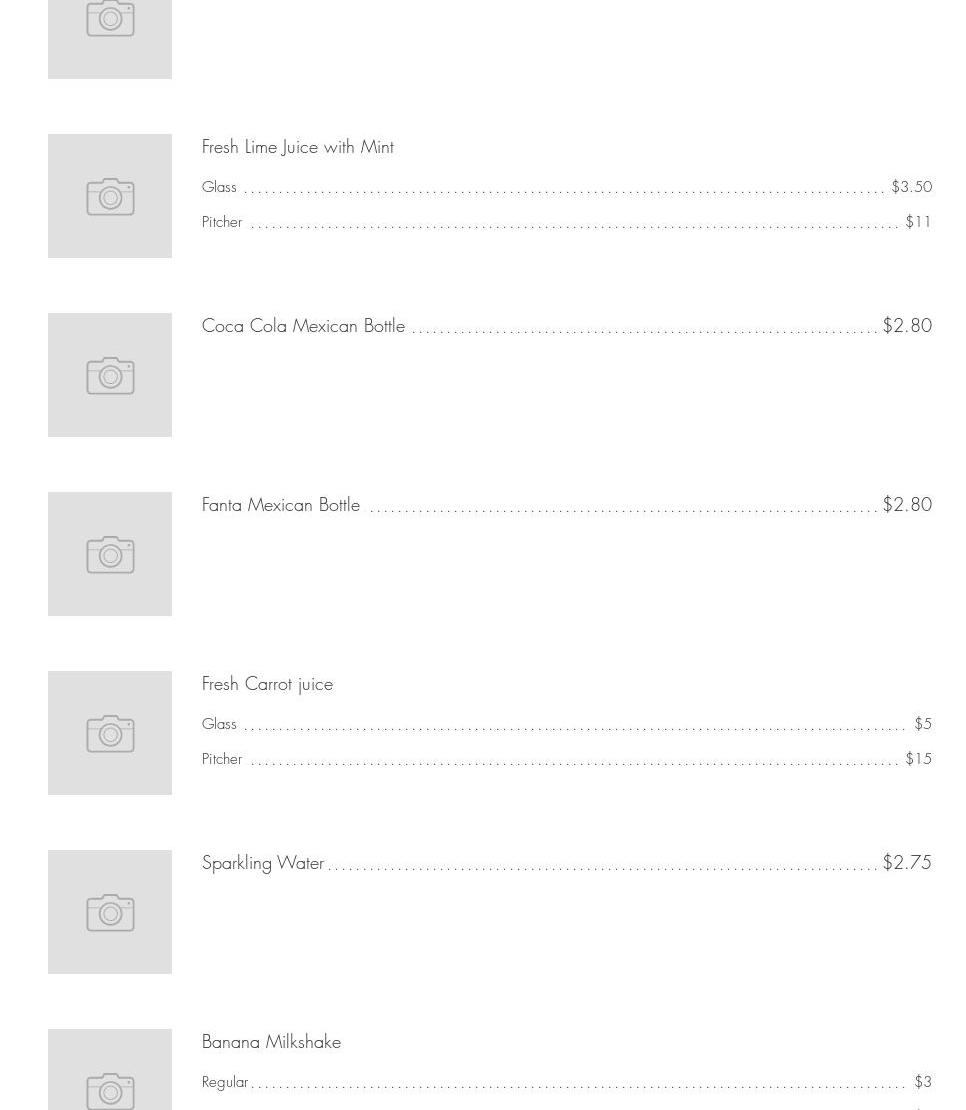Click the Fresh Lime Juice placeholder image
This screenshot has height=1110, width=966.
pyautogui.click(x=110, y=196)
